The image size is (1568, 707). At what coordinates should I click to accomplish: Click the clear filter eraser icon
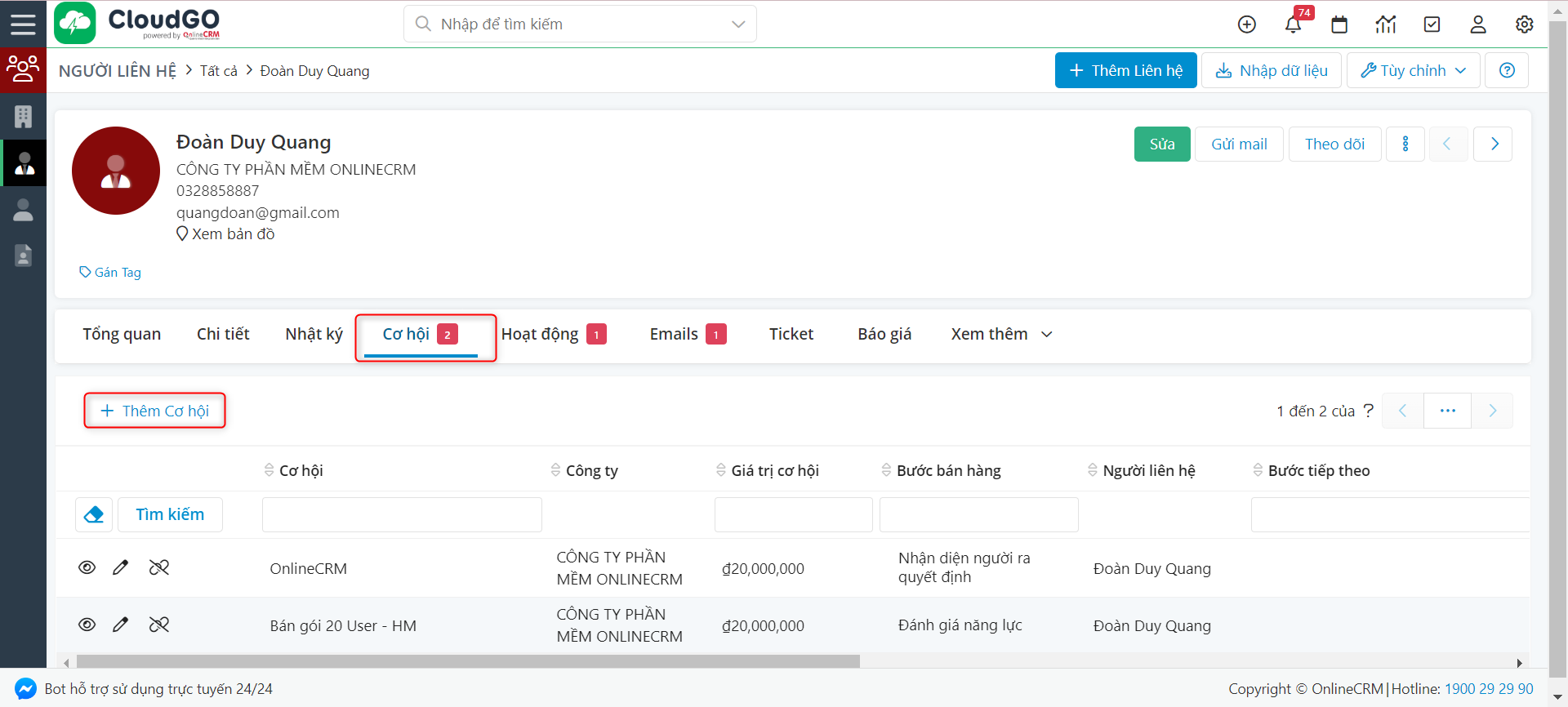click(94, 514)
